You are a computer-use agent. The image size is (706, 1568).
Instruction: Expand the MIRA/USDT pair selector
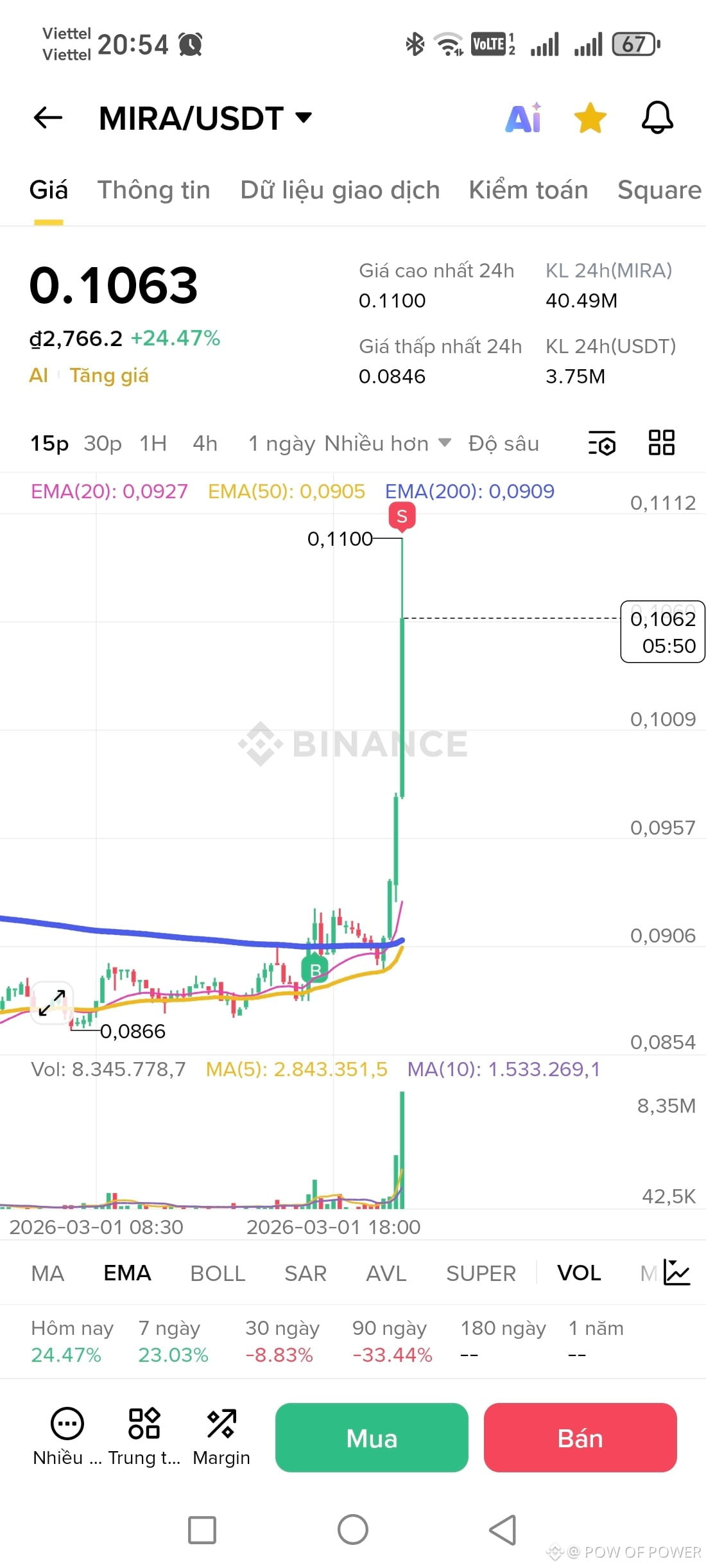point(205,118)
